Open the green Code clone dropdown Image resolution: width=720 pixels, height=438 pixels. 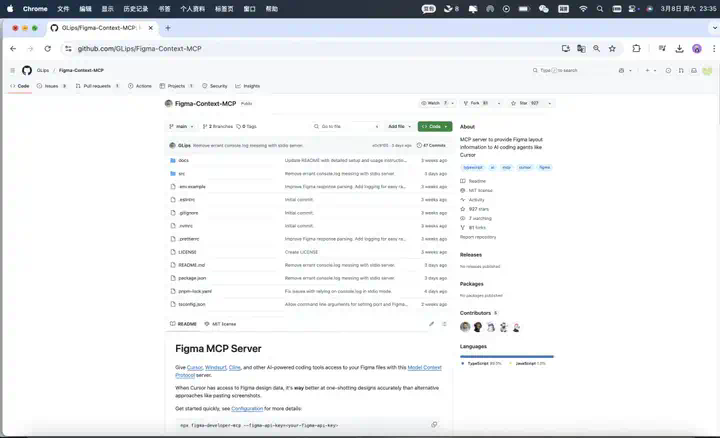coord(435,126)
